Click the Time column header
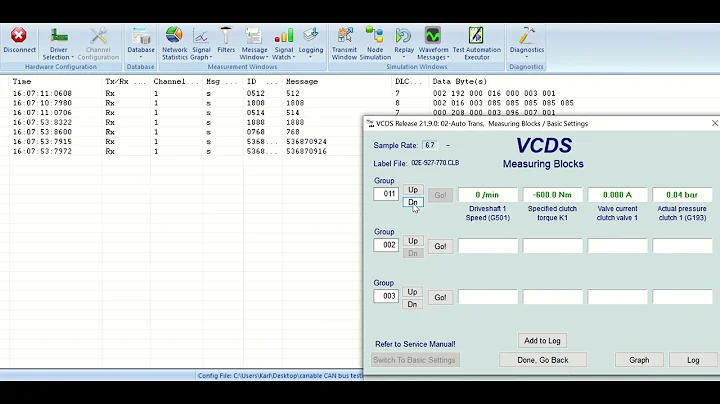The image size is (720, 404). click(22, 82)
